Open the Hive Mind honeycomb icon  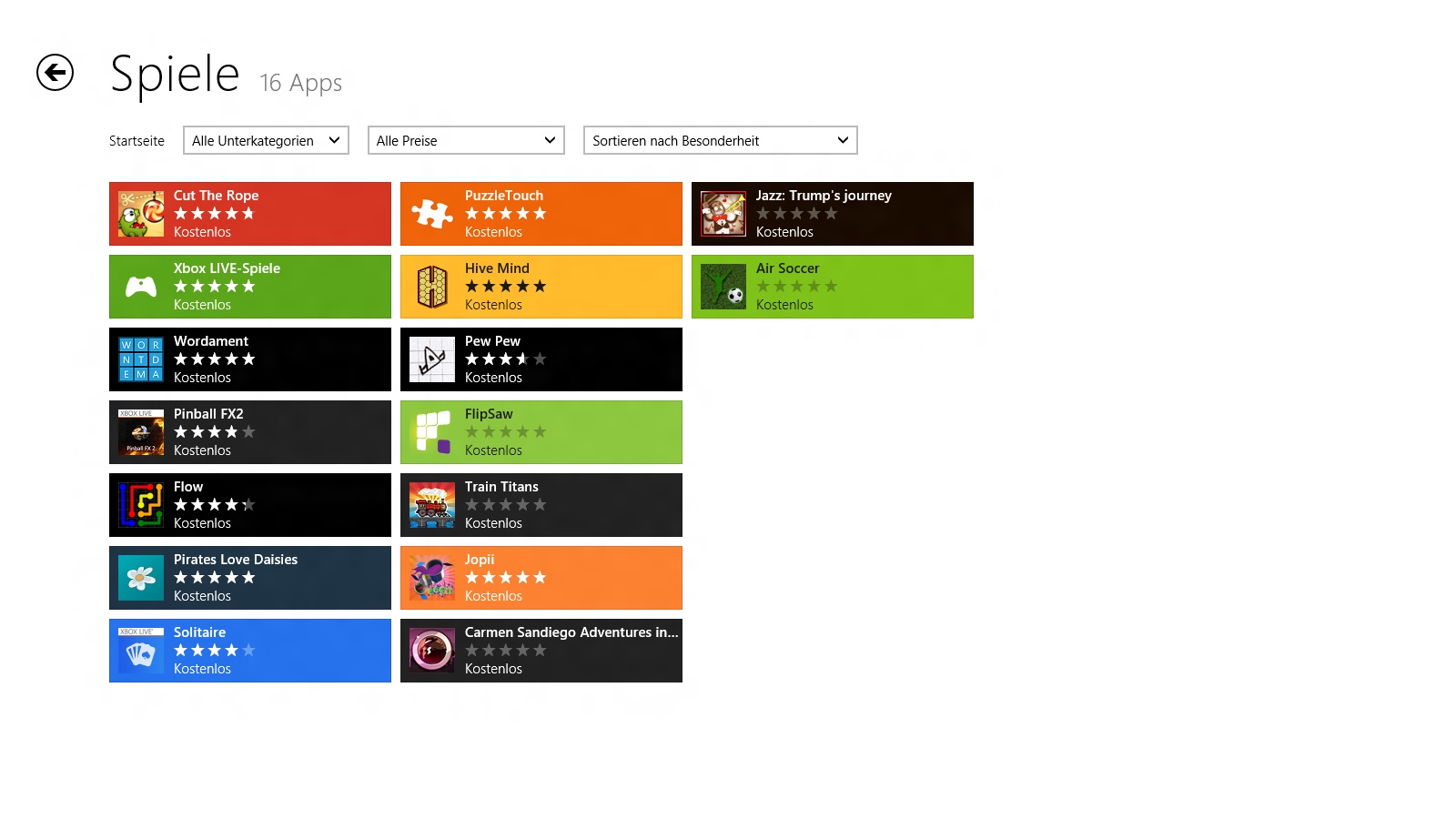tap(432, 287)
